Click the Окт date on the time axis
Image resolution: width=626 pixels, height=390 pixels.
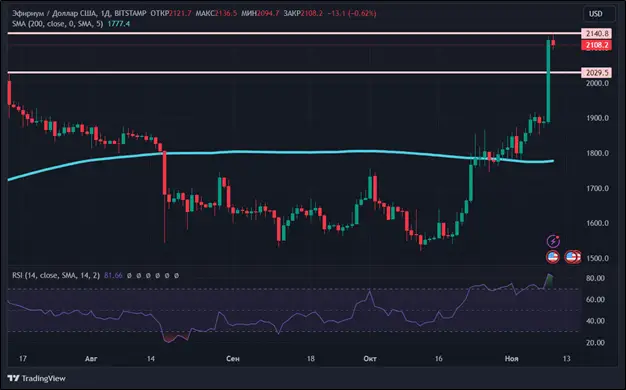370,359
